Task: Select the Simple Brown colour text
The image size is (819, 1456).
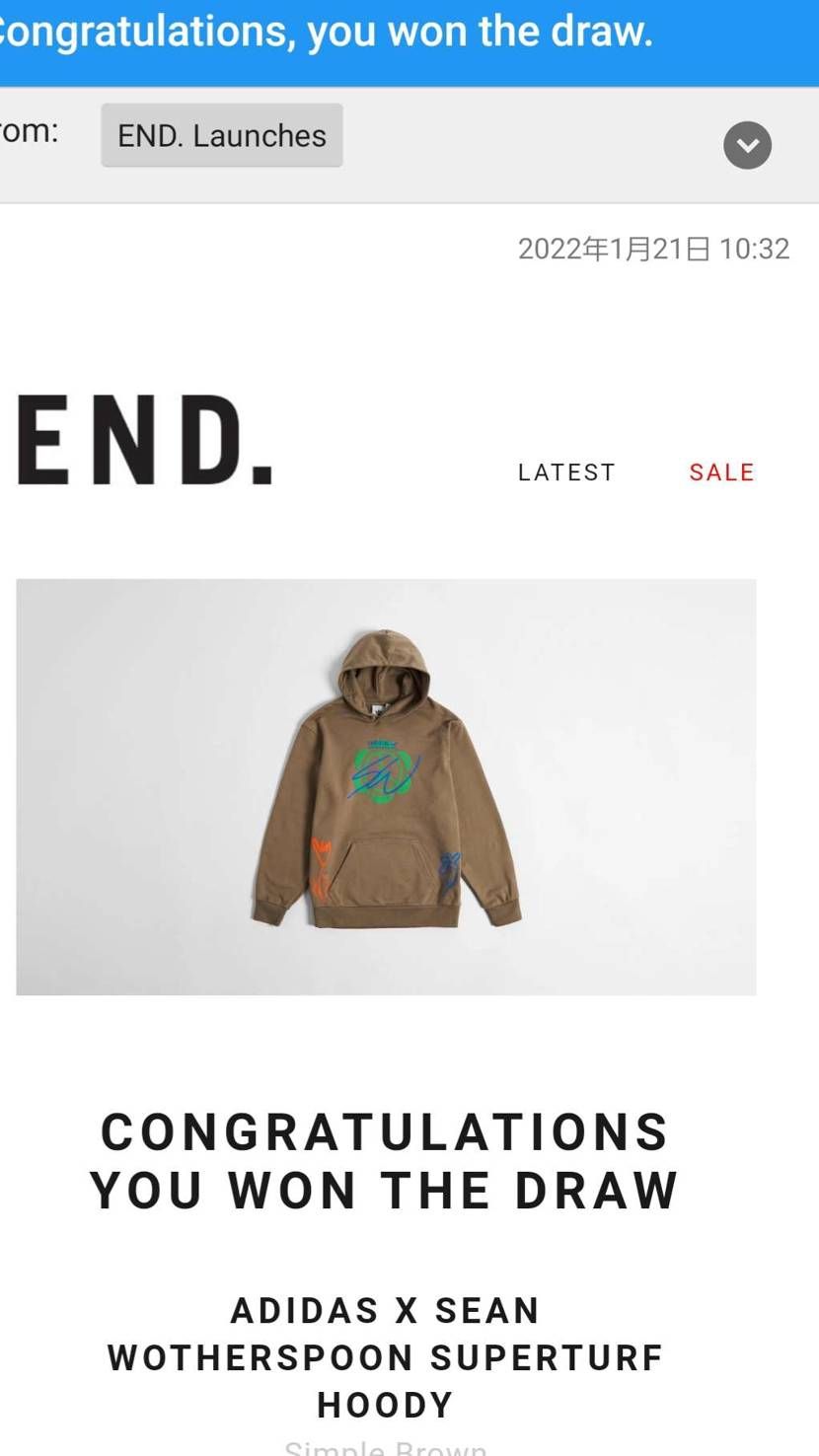Action: 385,1447
